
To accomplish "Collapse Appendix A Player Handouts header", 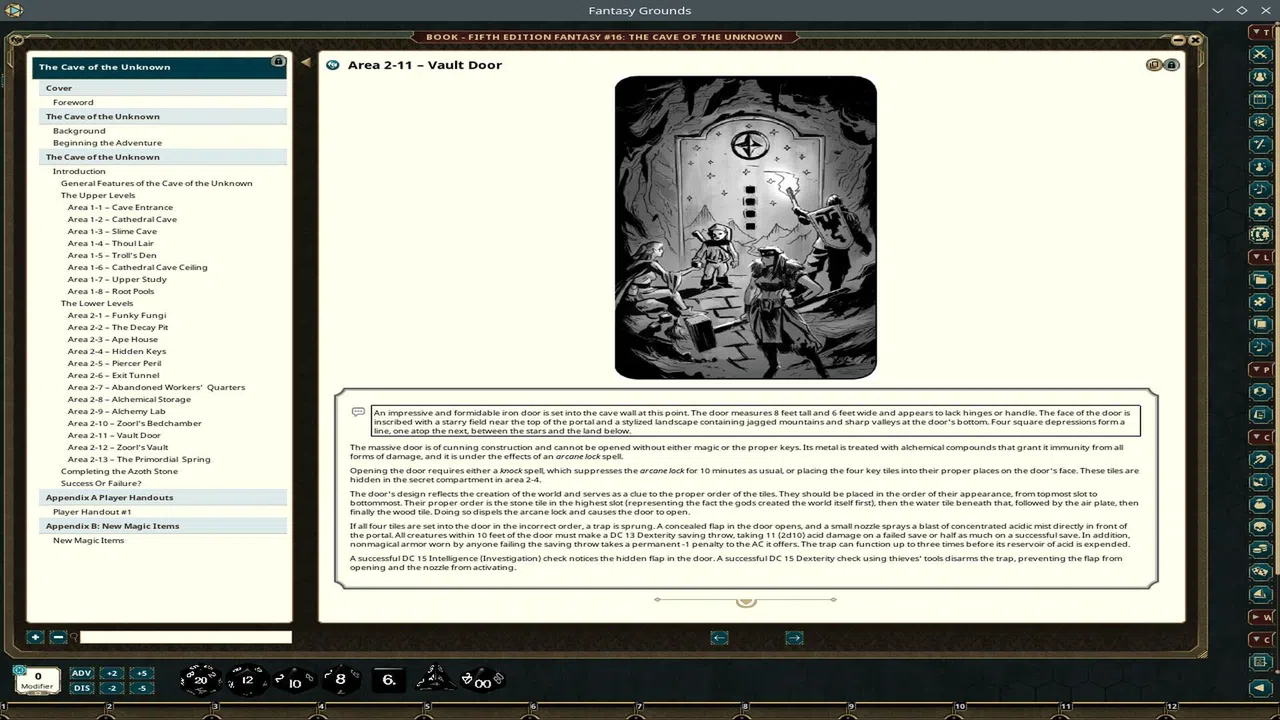I will click(164, 497).
